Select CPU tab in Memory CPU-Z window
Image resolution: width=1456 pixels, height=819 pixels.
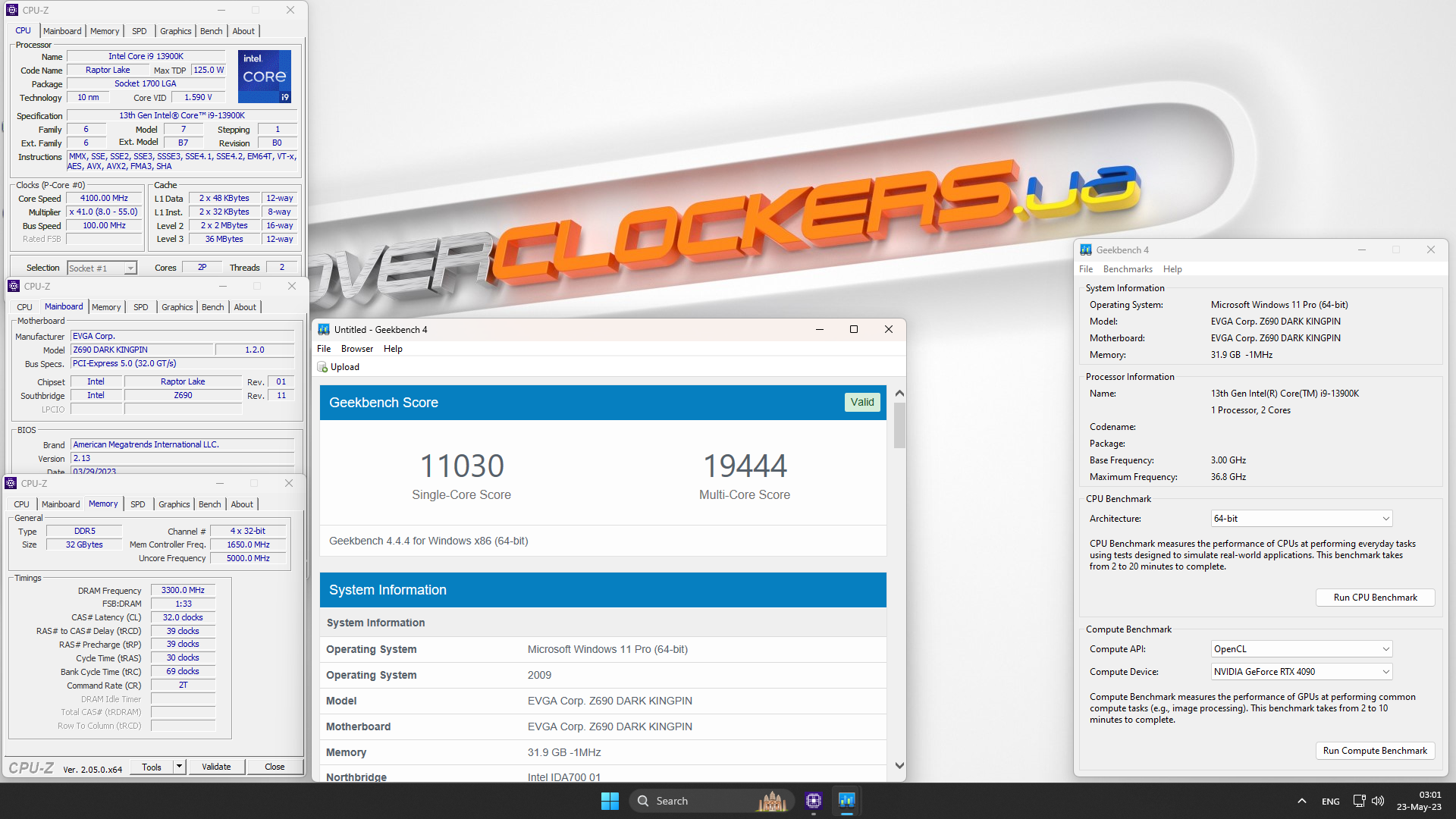[x=22, y=504]
